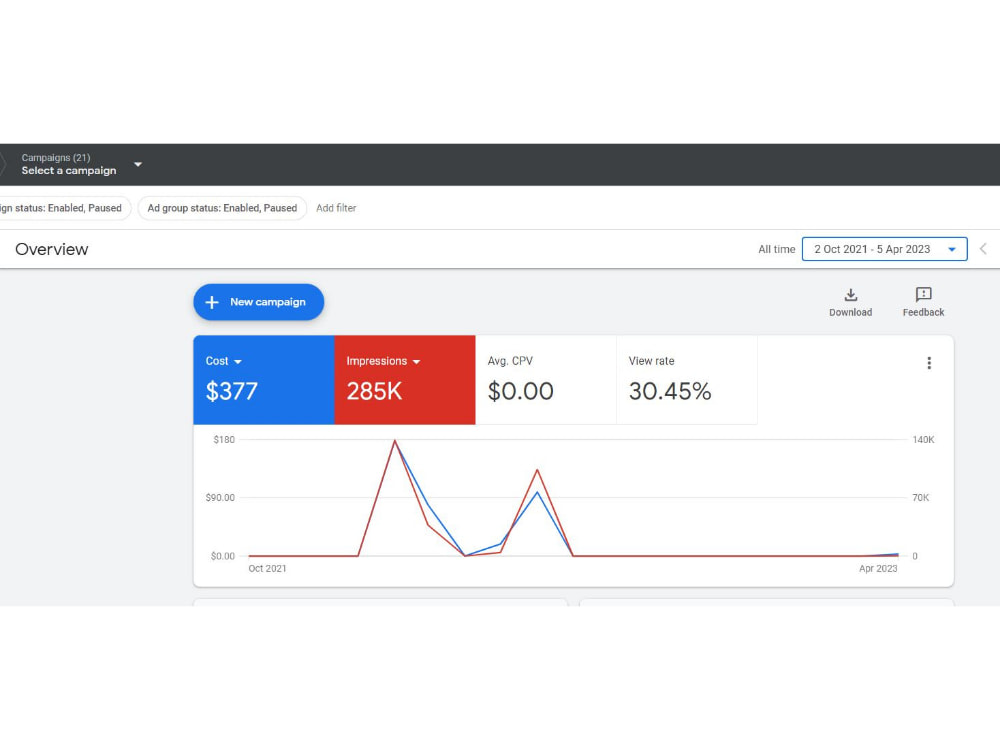Open the three-dot scorecard menu
Screen dimensions: 1000x750
(929, 363)
